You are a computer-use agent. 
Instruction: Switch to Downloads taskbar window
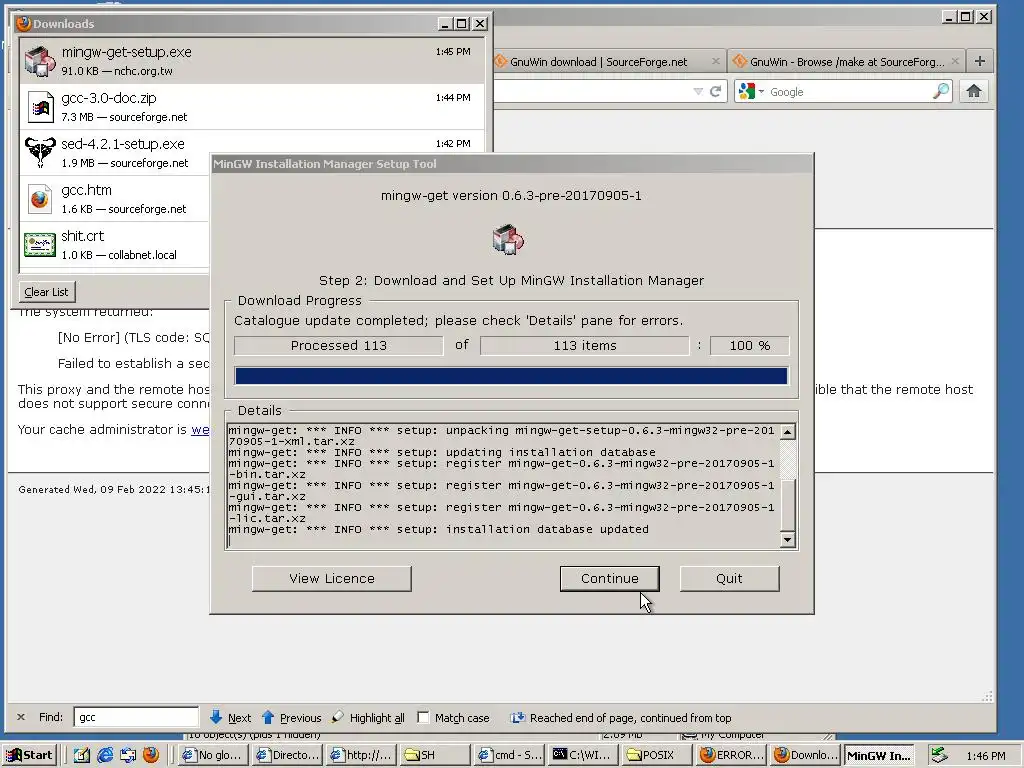coord(805,755)
